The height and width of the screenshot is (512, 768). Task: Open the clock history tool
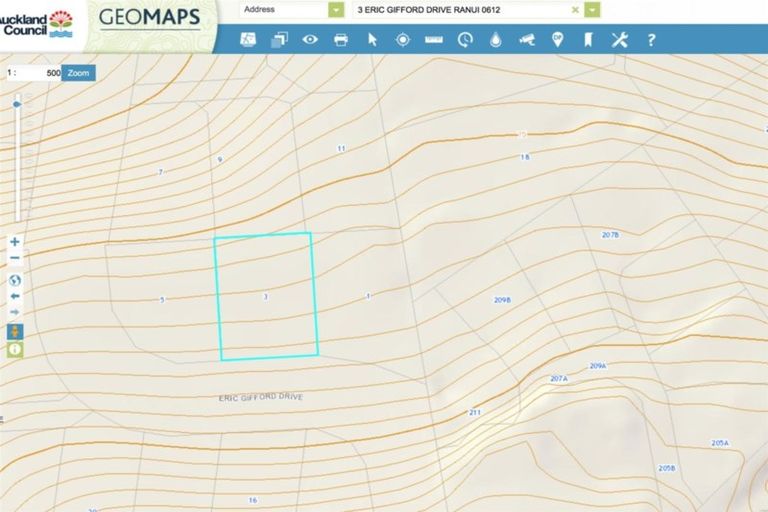tap(465, 40)
